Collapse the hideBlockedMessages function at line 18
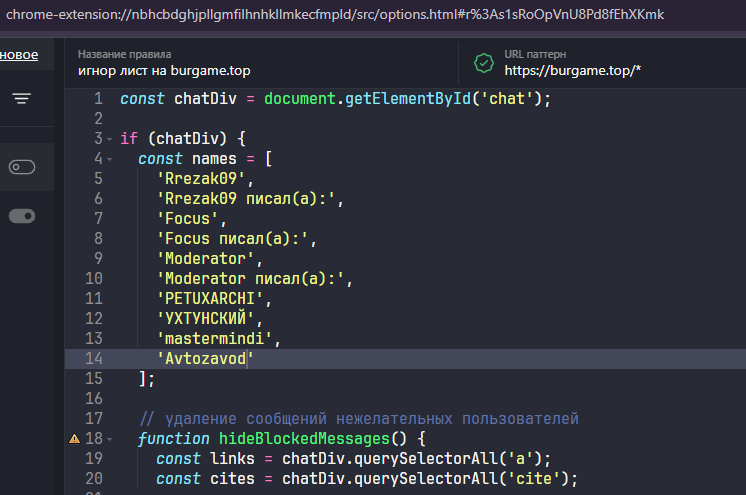 110,439
